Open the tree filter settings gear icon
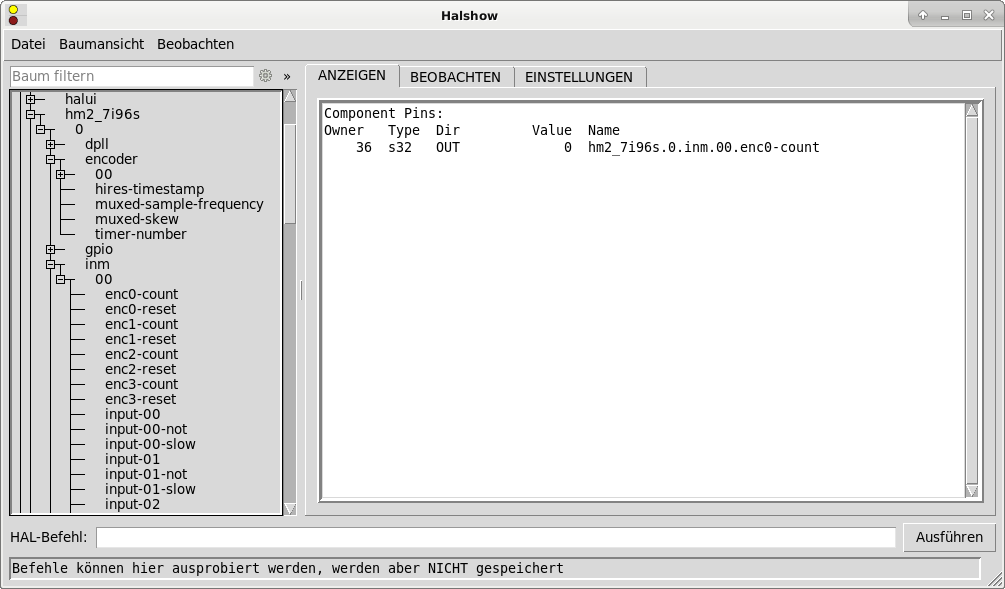 (265, 76)
